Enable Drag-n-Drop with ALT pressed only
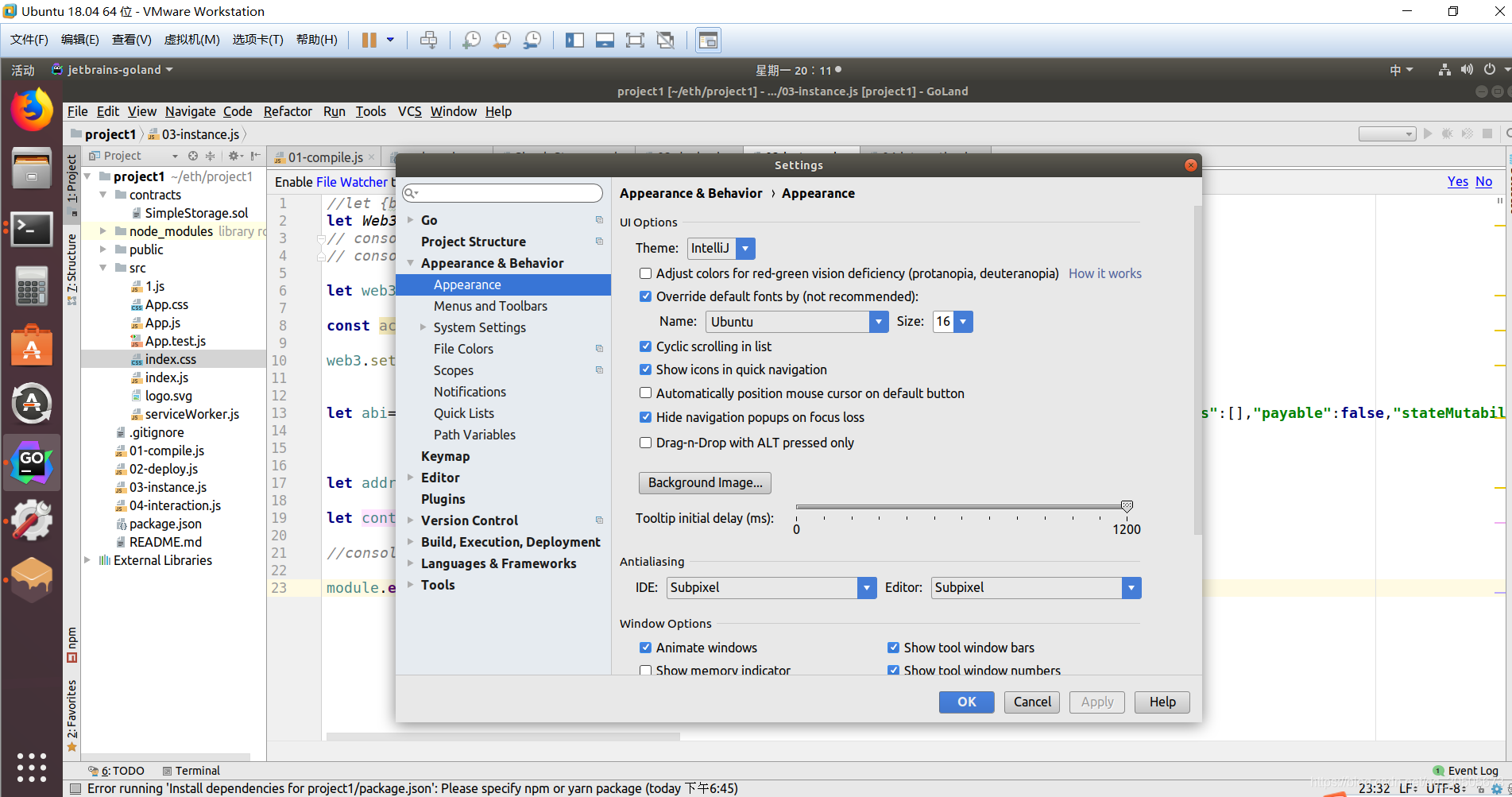This screenshot has width=1512, height=797. (x=646, y=443)
